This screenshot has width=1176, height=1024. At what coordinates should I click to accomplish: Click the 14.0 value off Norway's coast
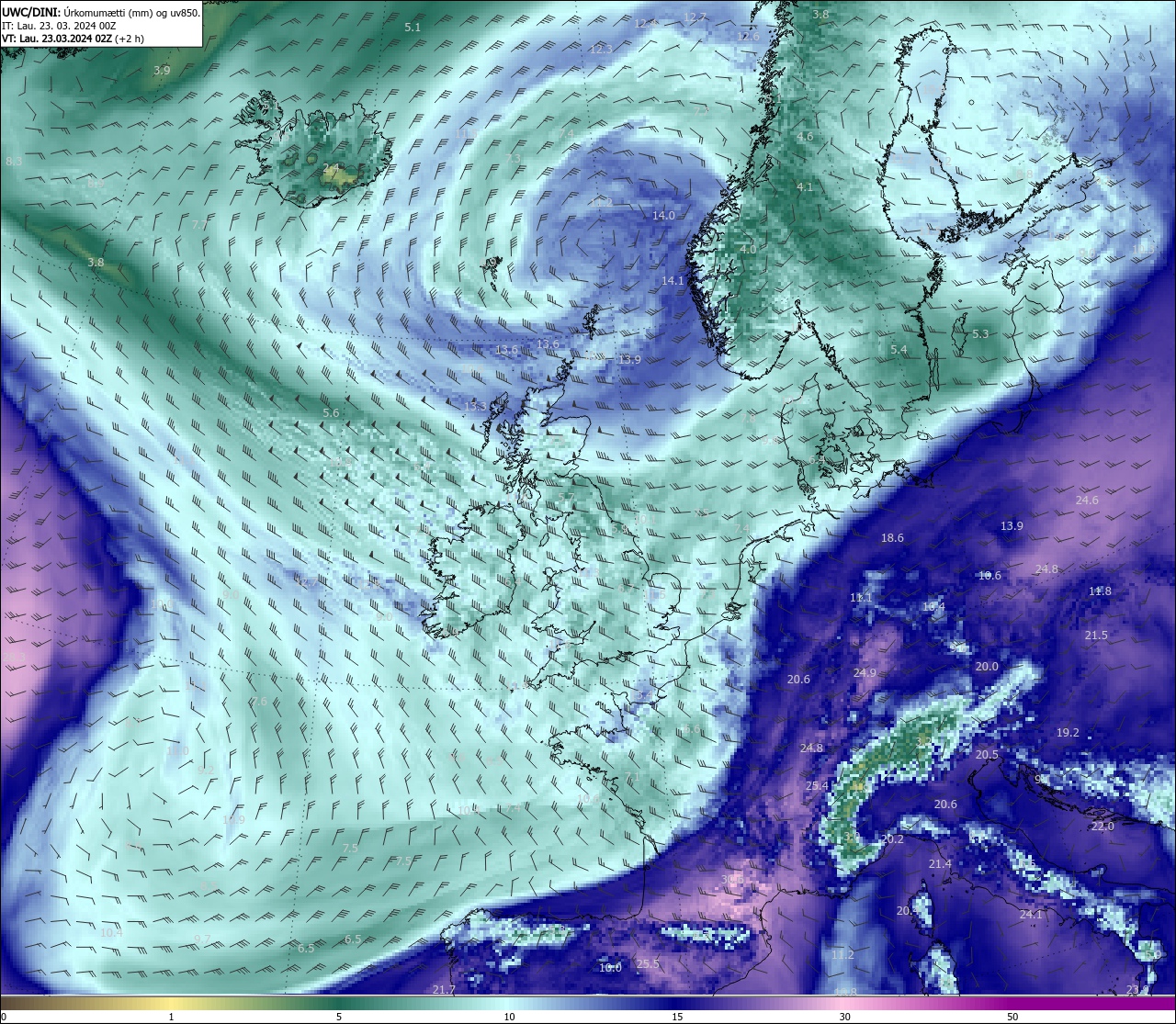click(x=663, y=215)
